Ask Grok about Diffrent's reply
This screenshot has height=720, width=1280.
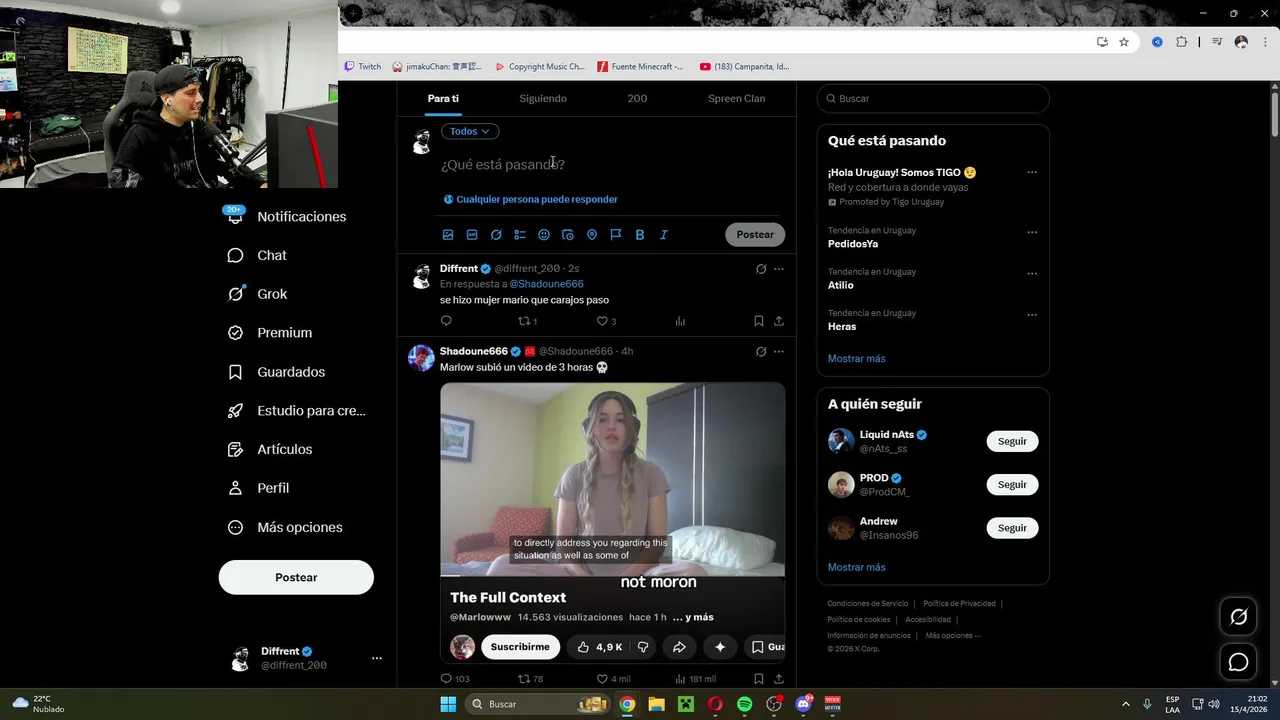[761, 269]
